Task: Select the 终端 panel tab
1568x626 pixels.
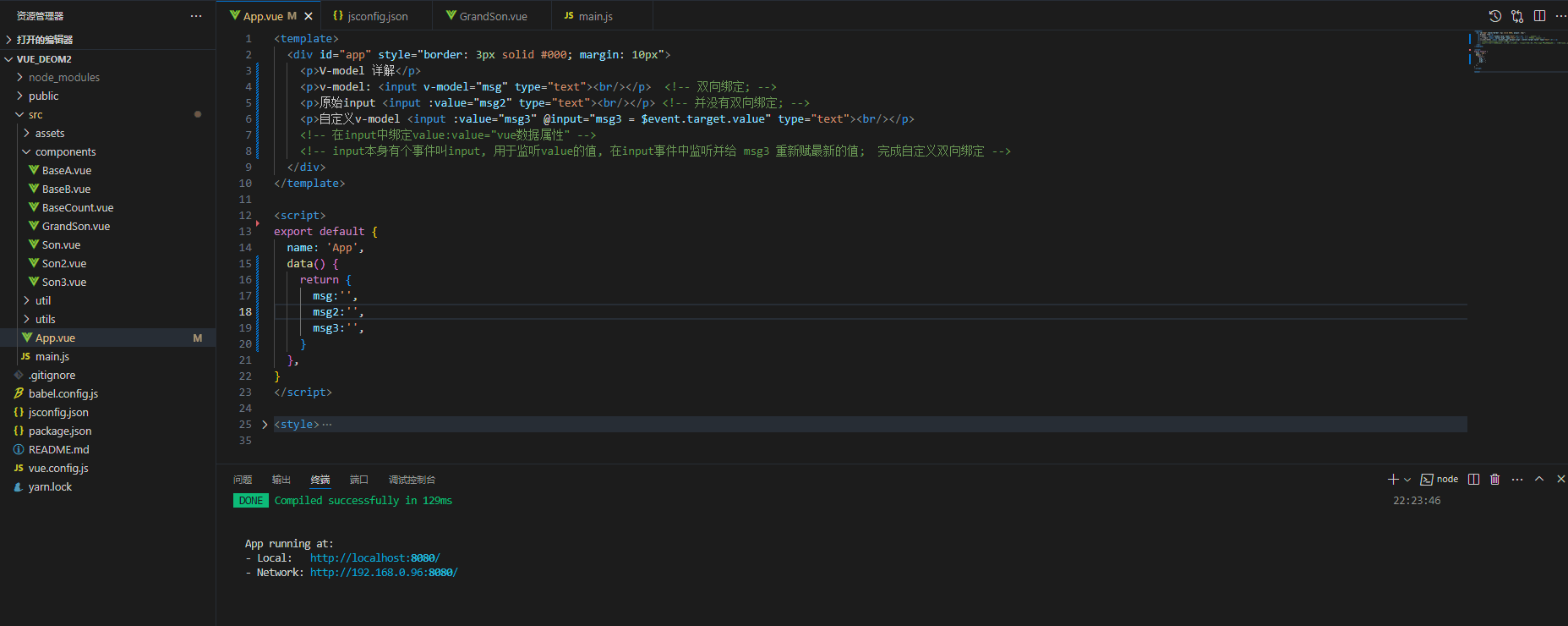Action: (320, 480)
